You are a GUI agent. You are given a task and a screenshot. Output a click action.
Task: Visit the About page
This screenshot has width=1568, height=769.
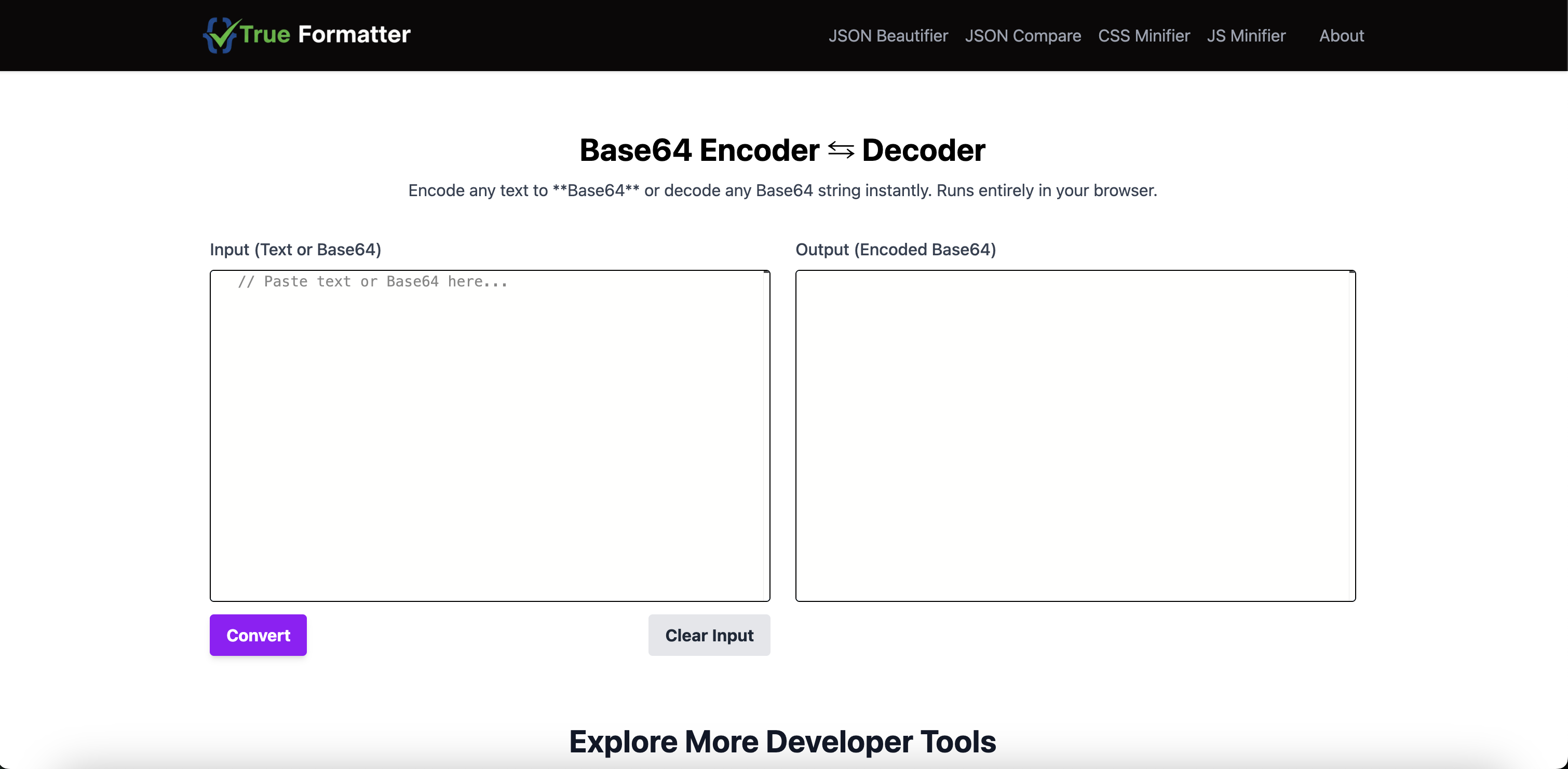point(1341,36)
